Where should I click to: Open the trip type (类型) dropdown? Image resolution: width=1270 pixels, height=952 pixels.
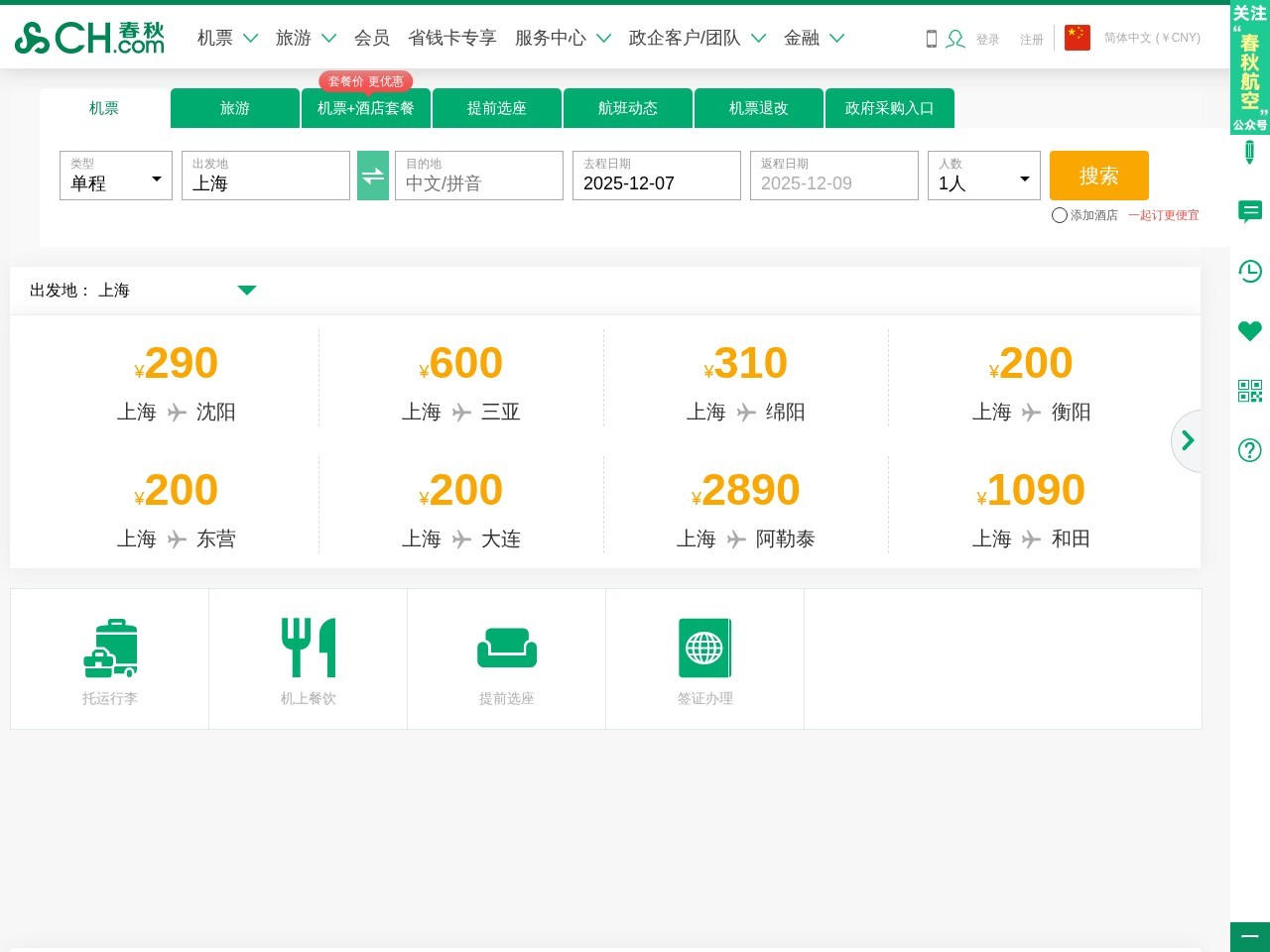click(x=116, y=177)
